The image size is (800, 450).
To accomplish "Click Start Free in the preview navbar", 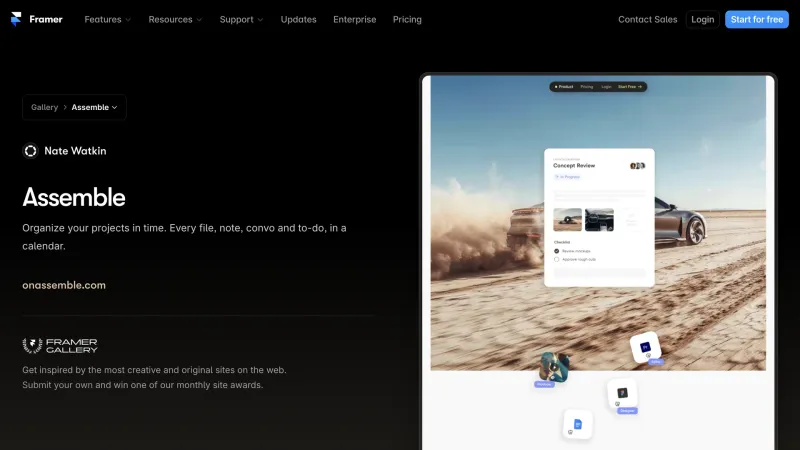I will 630,87.
